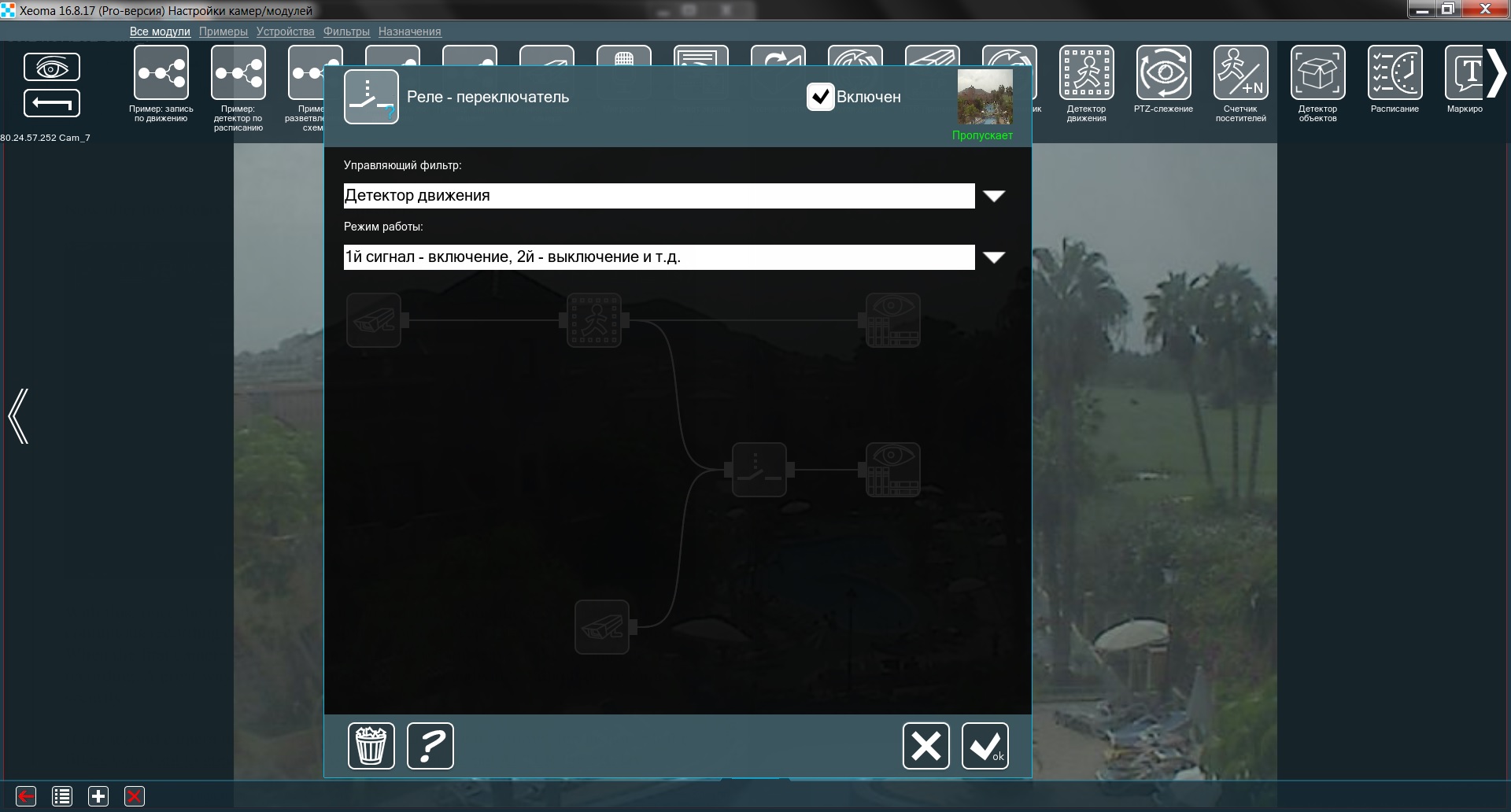Click the trash can delete module icon

(371, 745)
